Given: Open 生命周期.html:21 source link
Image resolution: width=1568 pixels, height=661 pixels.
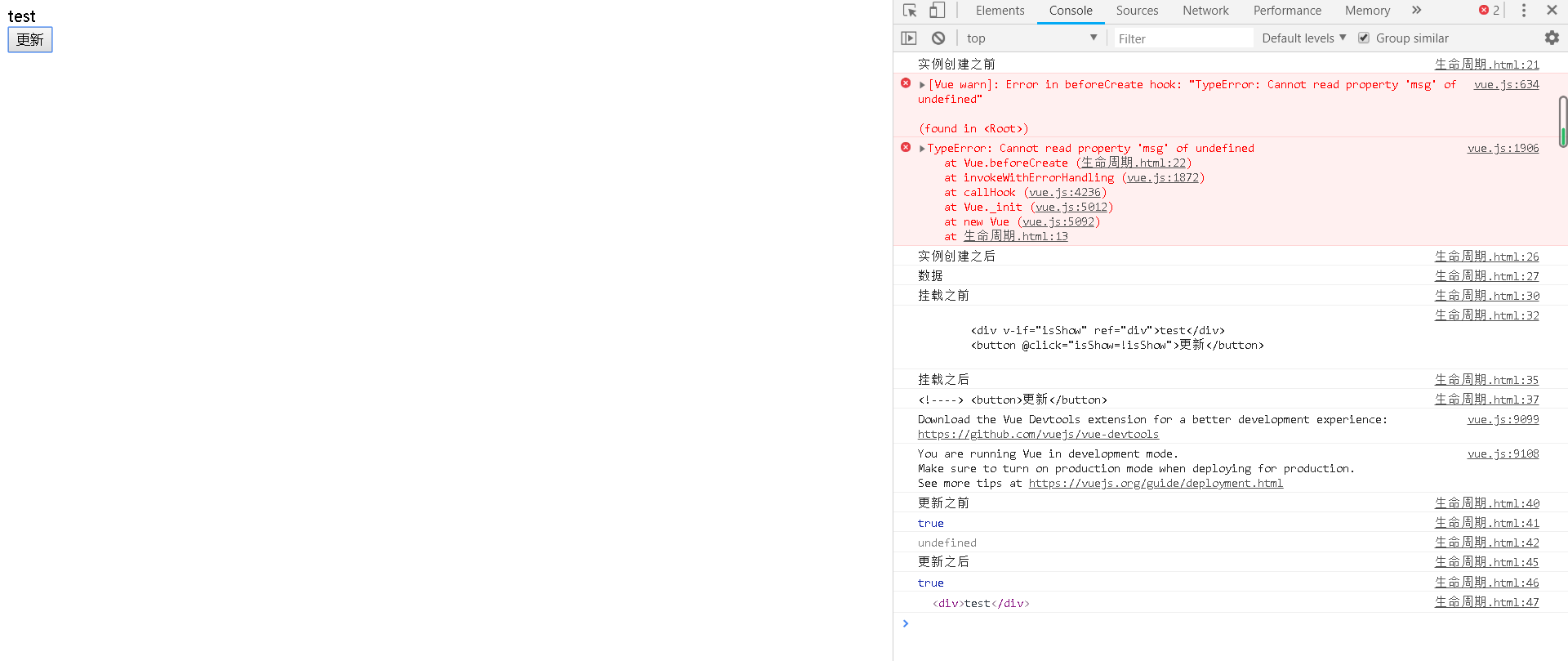Looking at the screenshot, I should tap(1486, 65).
